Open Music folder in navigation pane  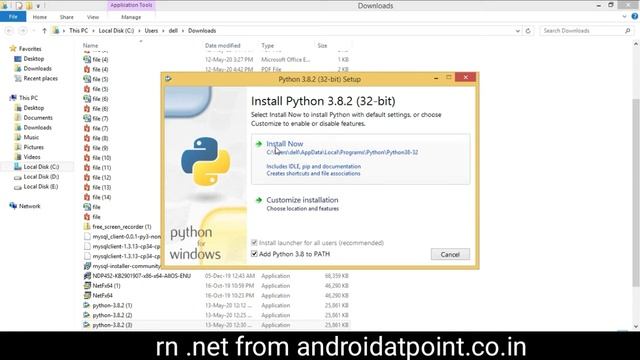pos(31,137)
